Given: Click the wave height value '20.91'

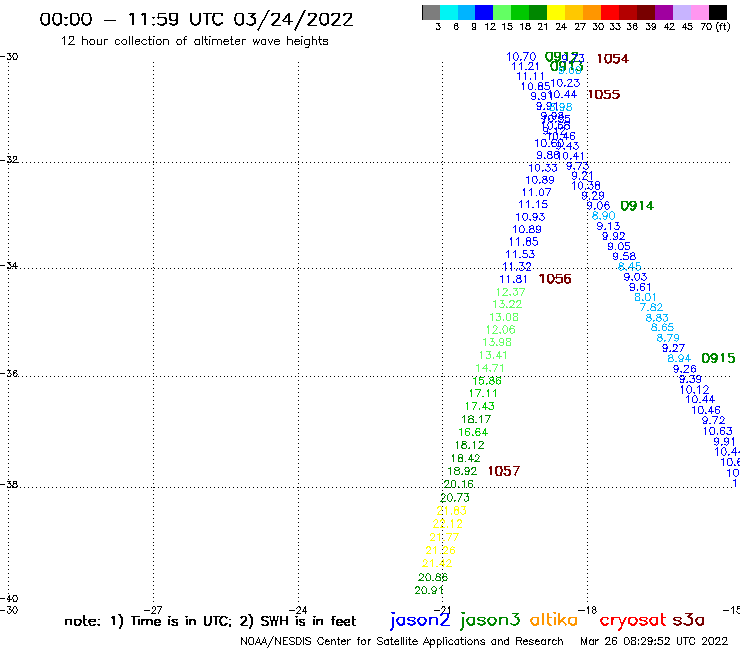Looking at the screenshot, I should pyautogui.click(x=429, y=590).
